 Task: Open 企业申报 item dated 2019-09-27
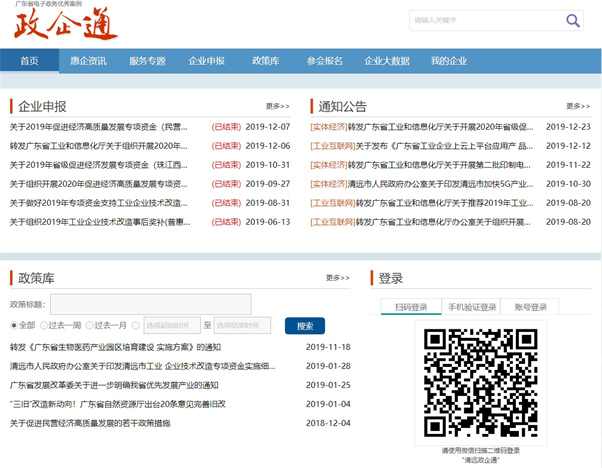pyautogui.click(x=99, y=184)
